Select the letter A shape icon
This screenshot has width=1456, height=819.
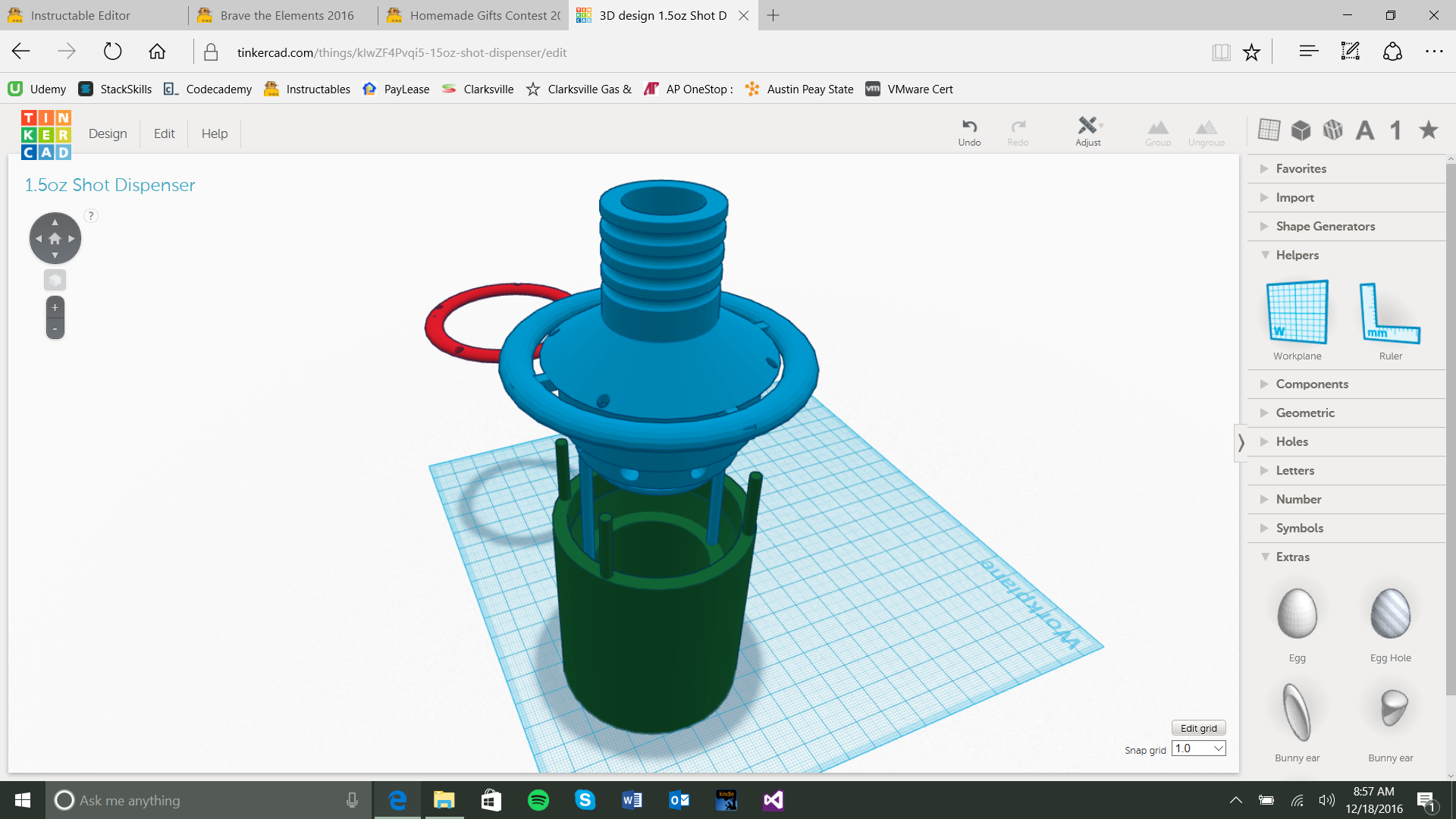pyautogui.click(x=1365, y=130)
